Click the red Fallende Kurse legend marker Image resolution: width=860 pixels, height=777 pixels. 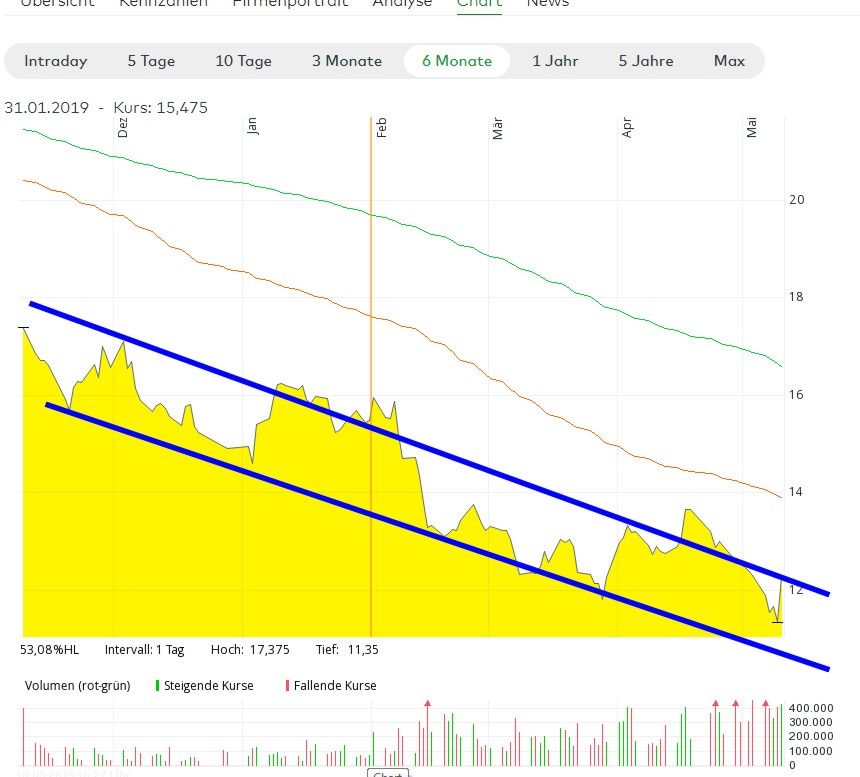point(287,686)
